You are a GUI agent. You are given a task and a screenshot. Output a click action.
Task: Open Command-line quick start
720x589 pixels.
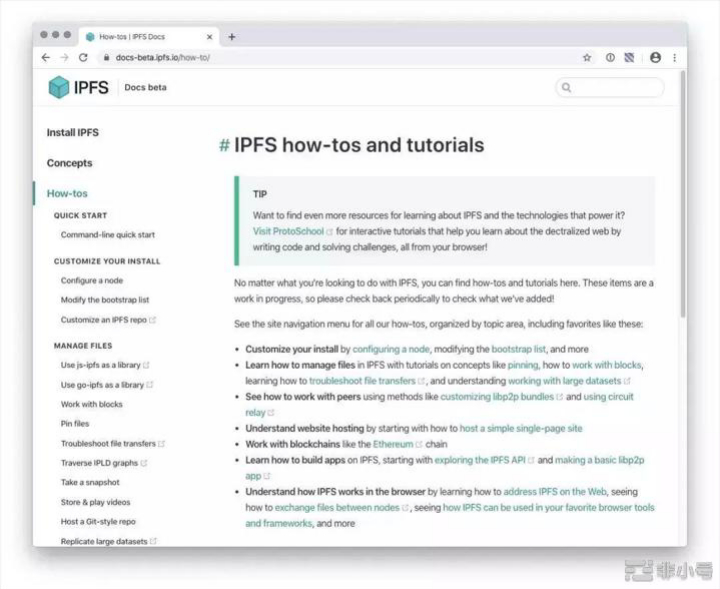tap(107, 235)
